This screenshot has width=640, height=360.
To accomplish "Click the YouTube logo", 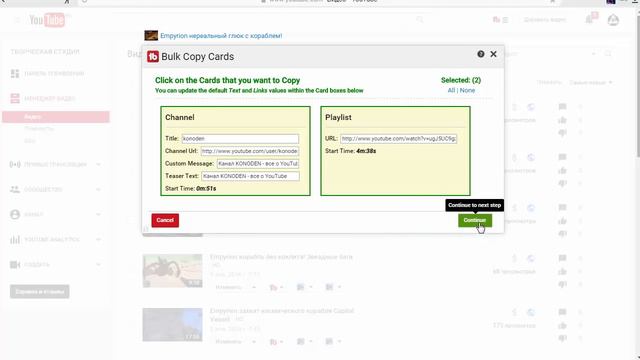I will (47, 20).
